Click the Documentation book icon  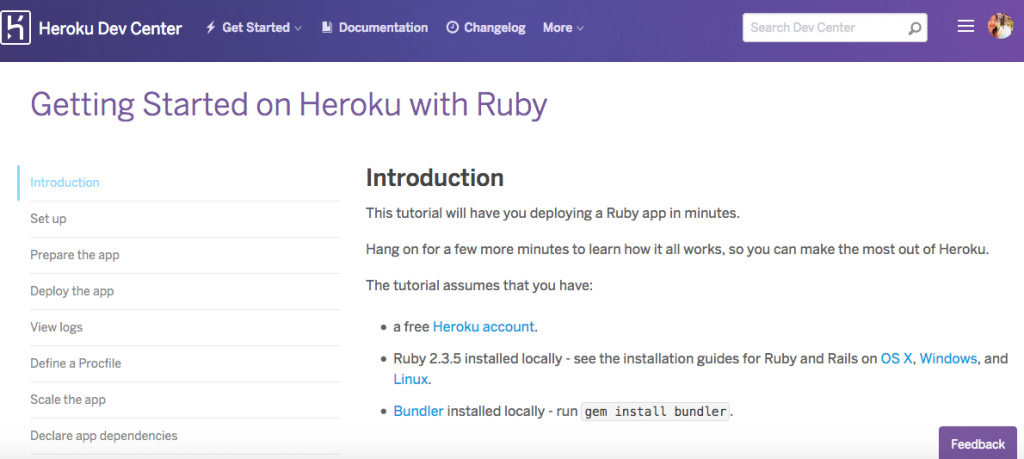coord(327,27)
